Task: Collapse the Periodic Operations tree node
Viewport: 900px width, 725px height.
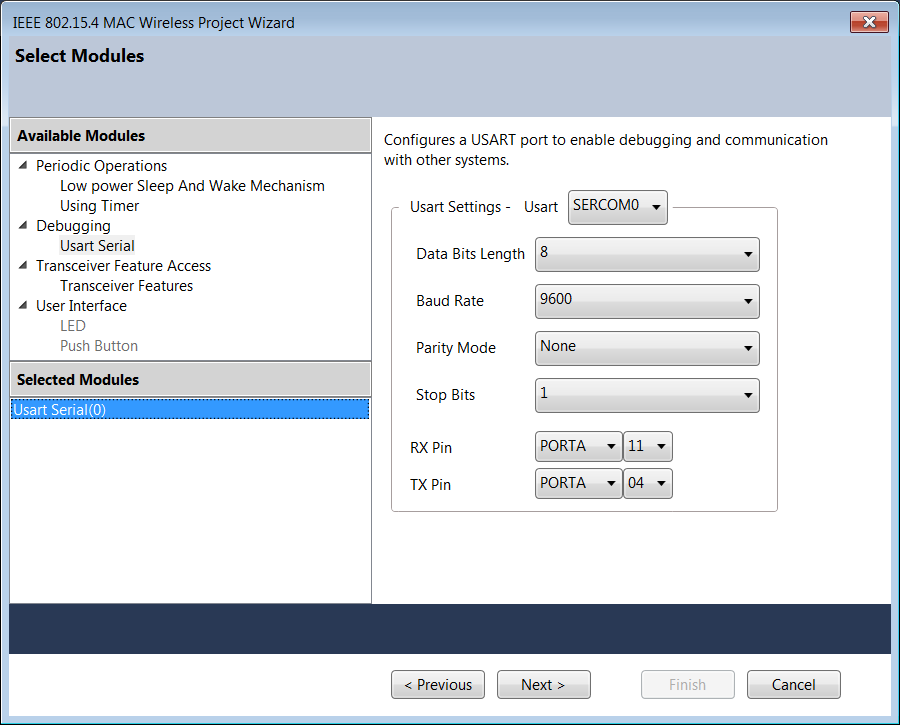Action: coord(23,165)
